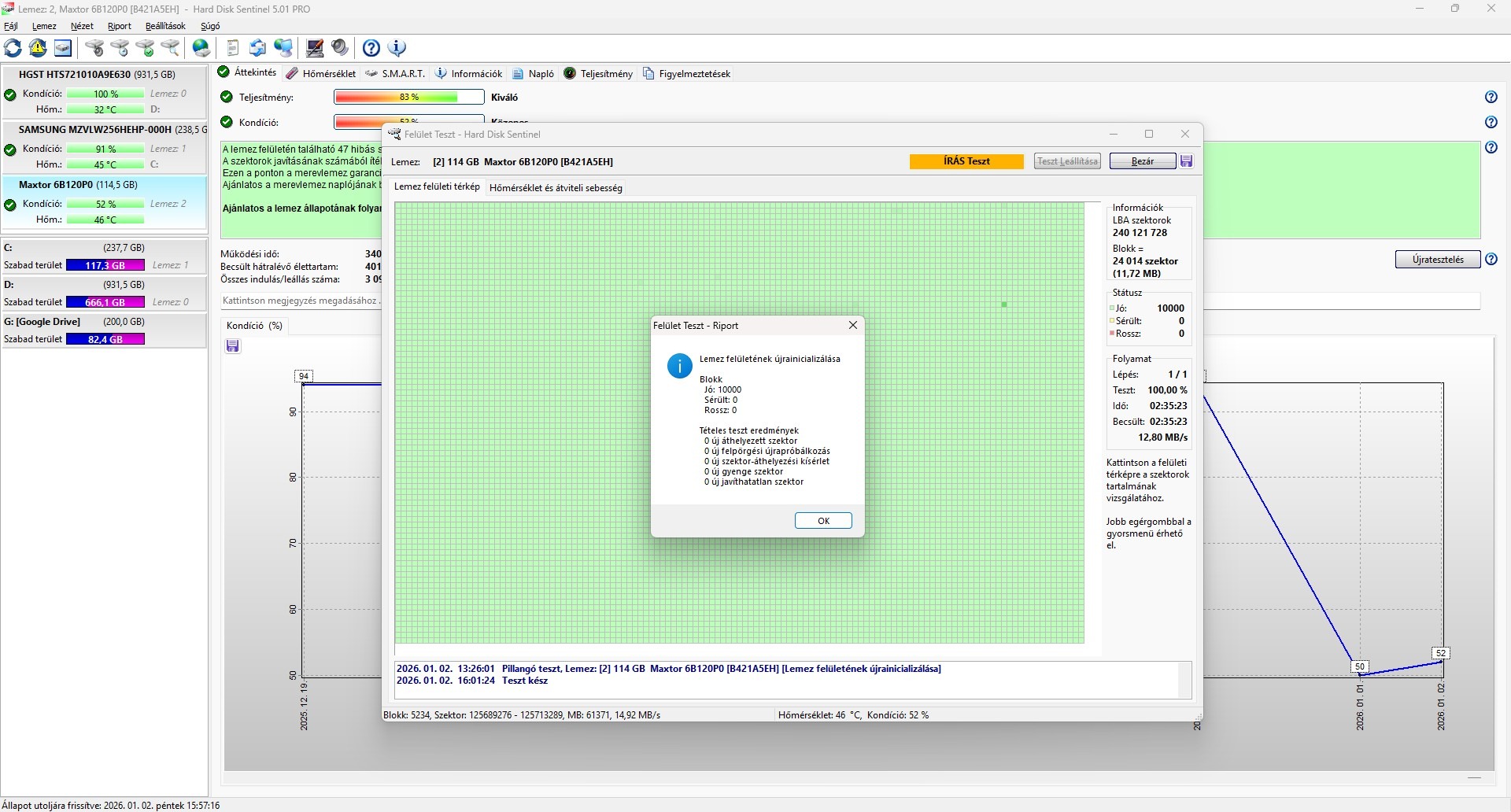Click the globe over disk toolbar icon

[x=201, y=48]
